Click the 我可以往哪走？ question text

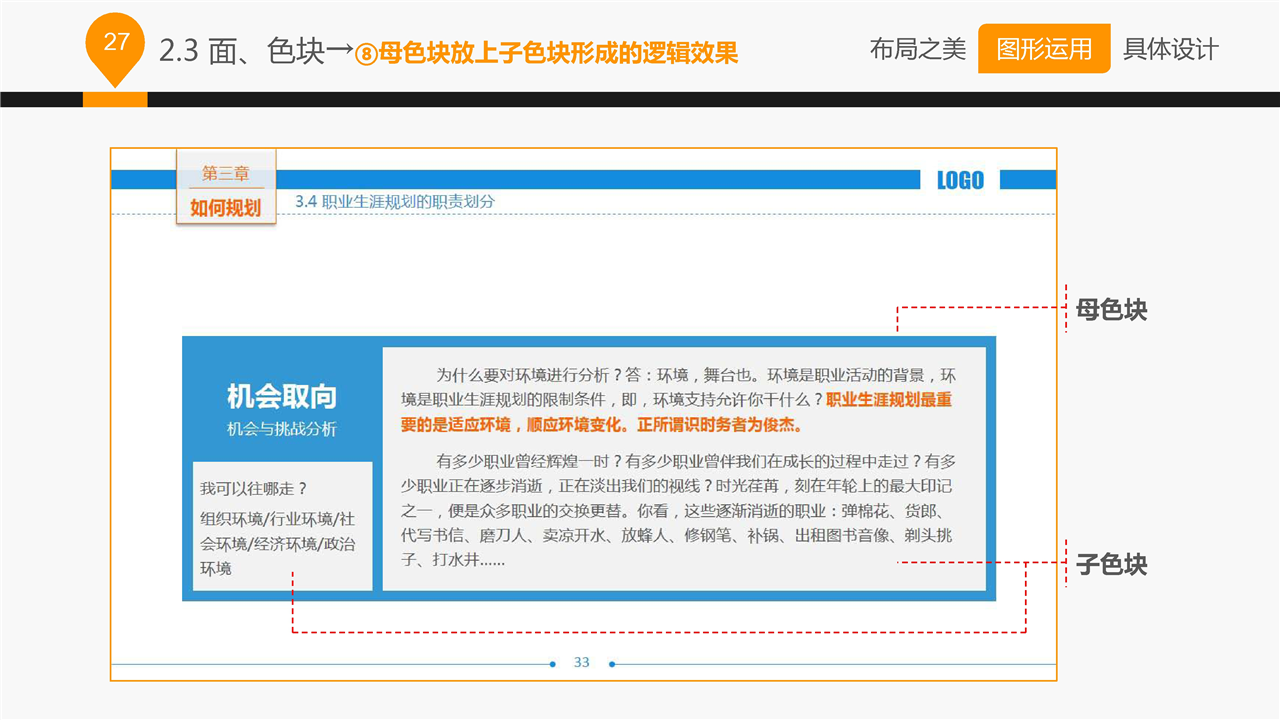point(253,489)
